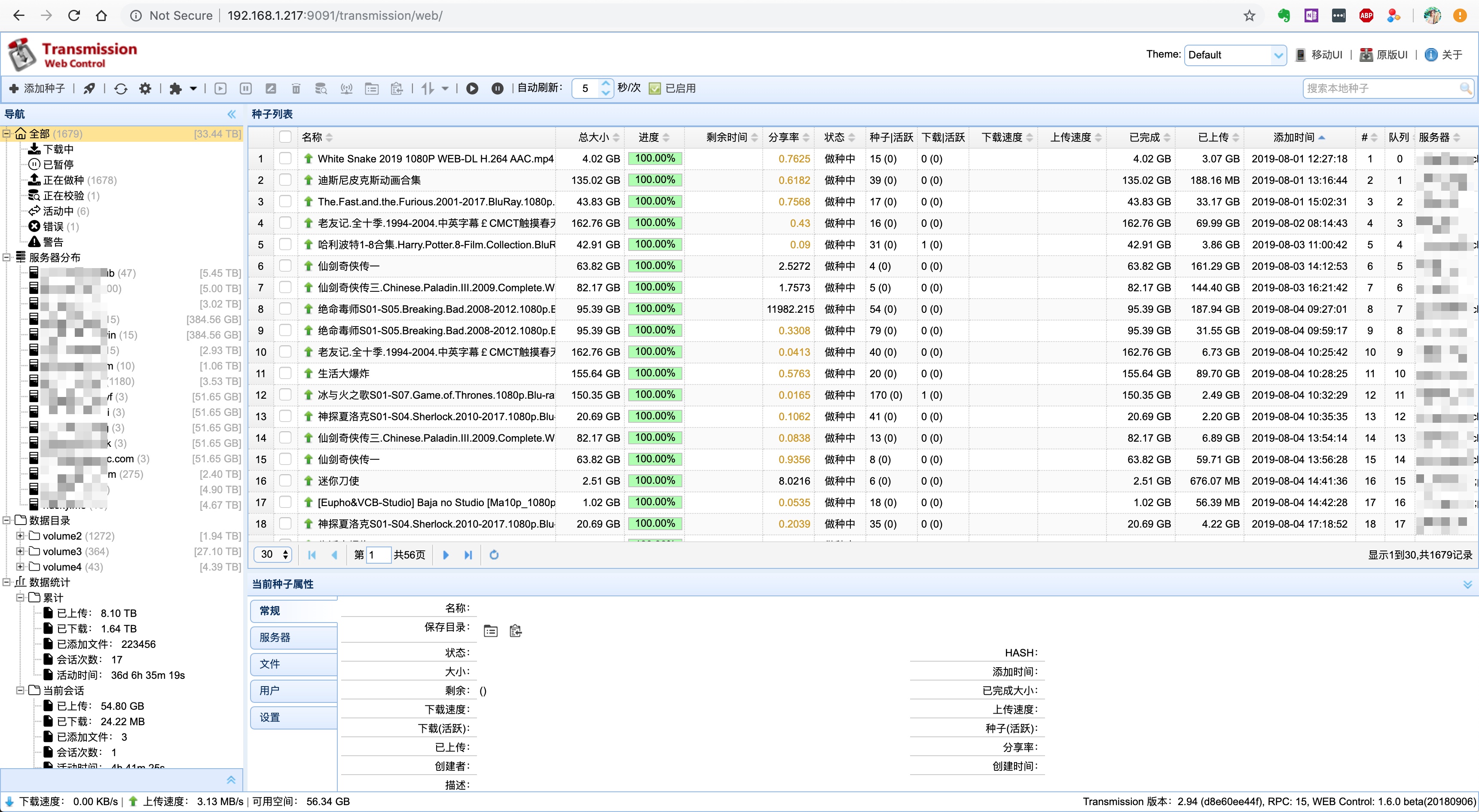Collapse the 数据统计 tree section

(x=7, y=582)
